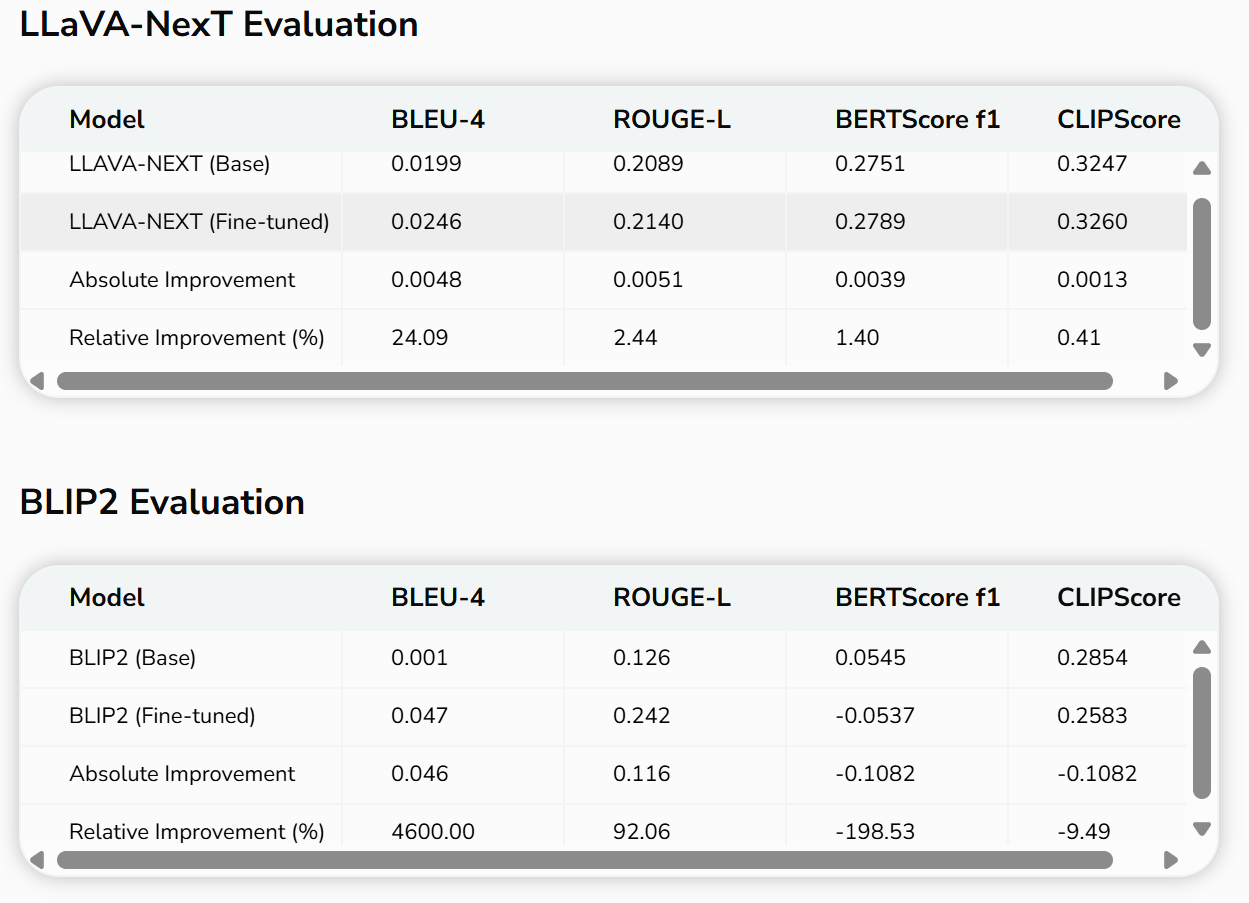Click BLEU-4 header in BLIP2 table
This screenshot has height=903, width=1249.
tap(438, 598)
